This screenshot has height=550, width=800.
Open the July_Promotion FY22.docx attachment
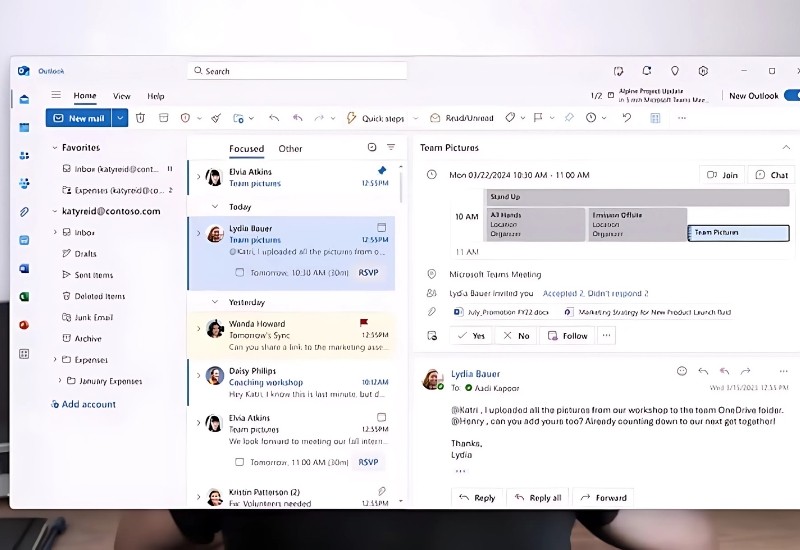[x=502, y=312]
